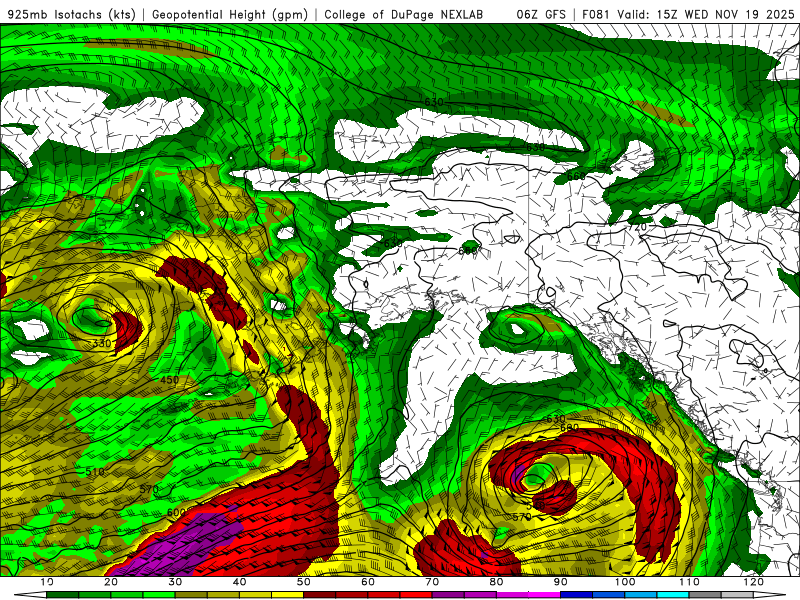Click the '330' contour label
800x600 pixels.
(x=102, y=343)
